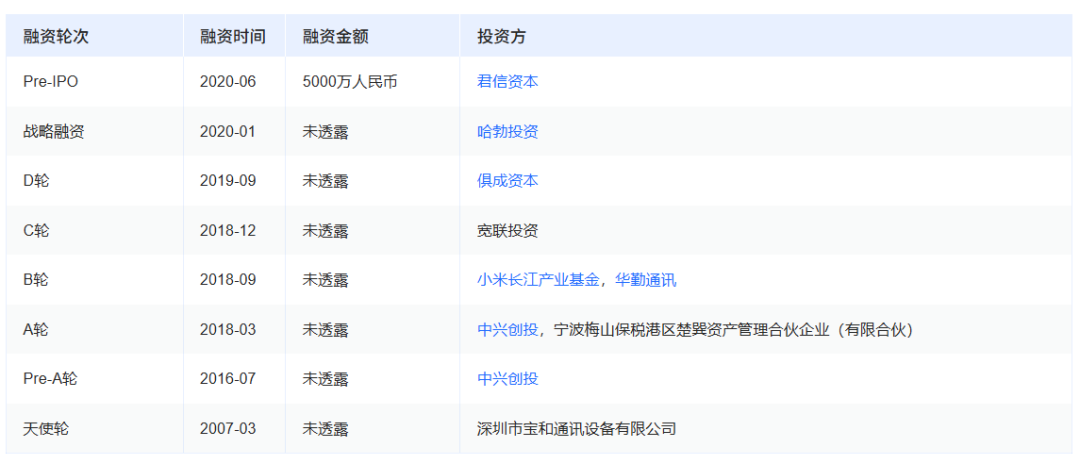Click 中兴创投 link in the Pre-A轮 row

point(507,379)
